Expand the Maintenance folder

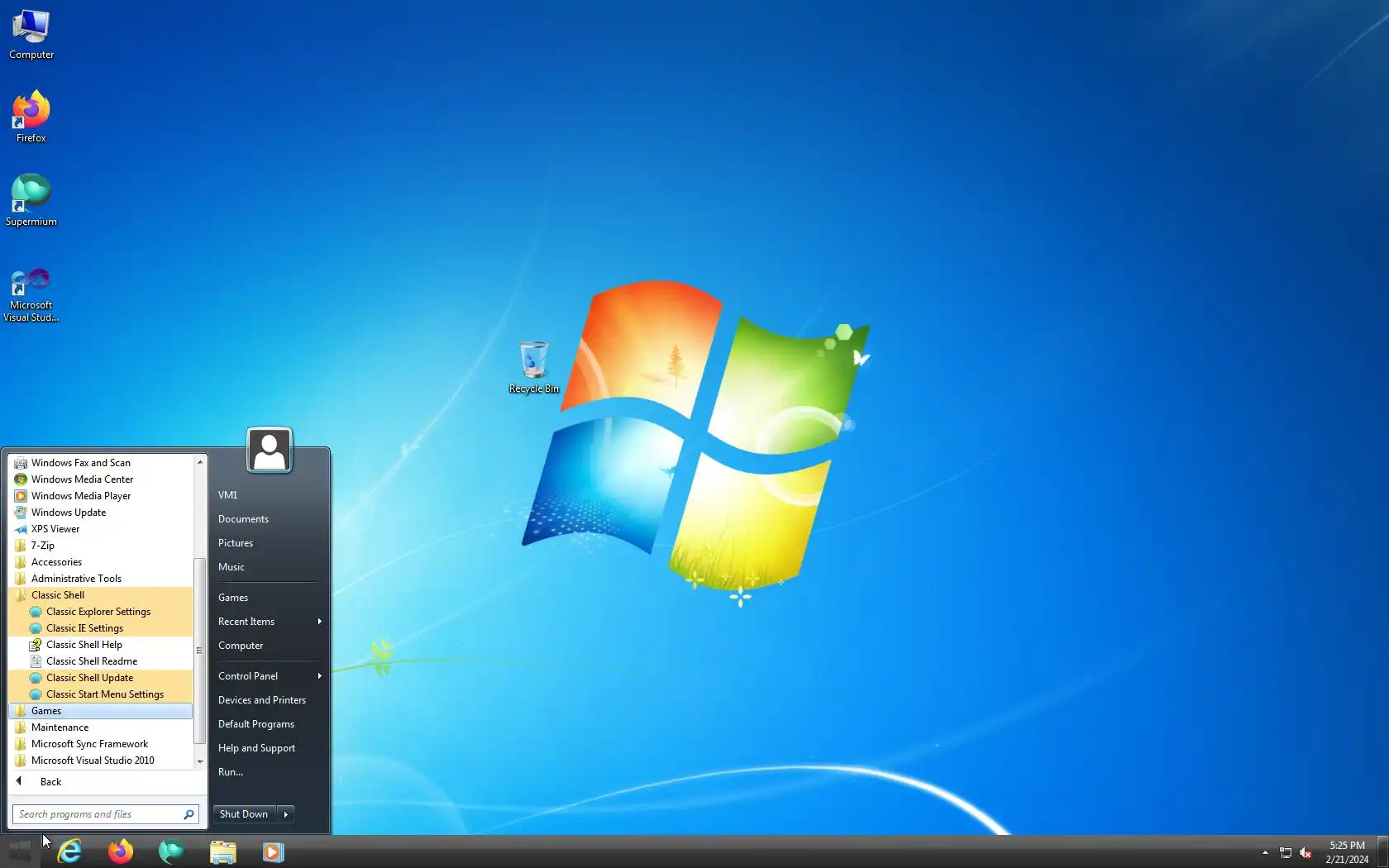coord(101,727)
